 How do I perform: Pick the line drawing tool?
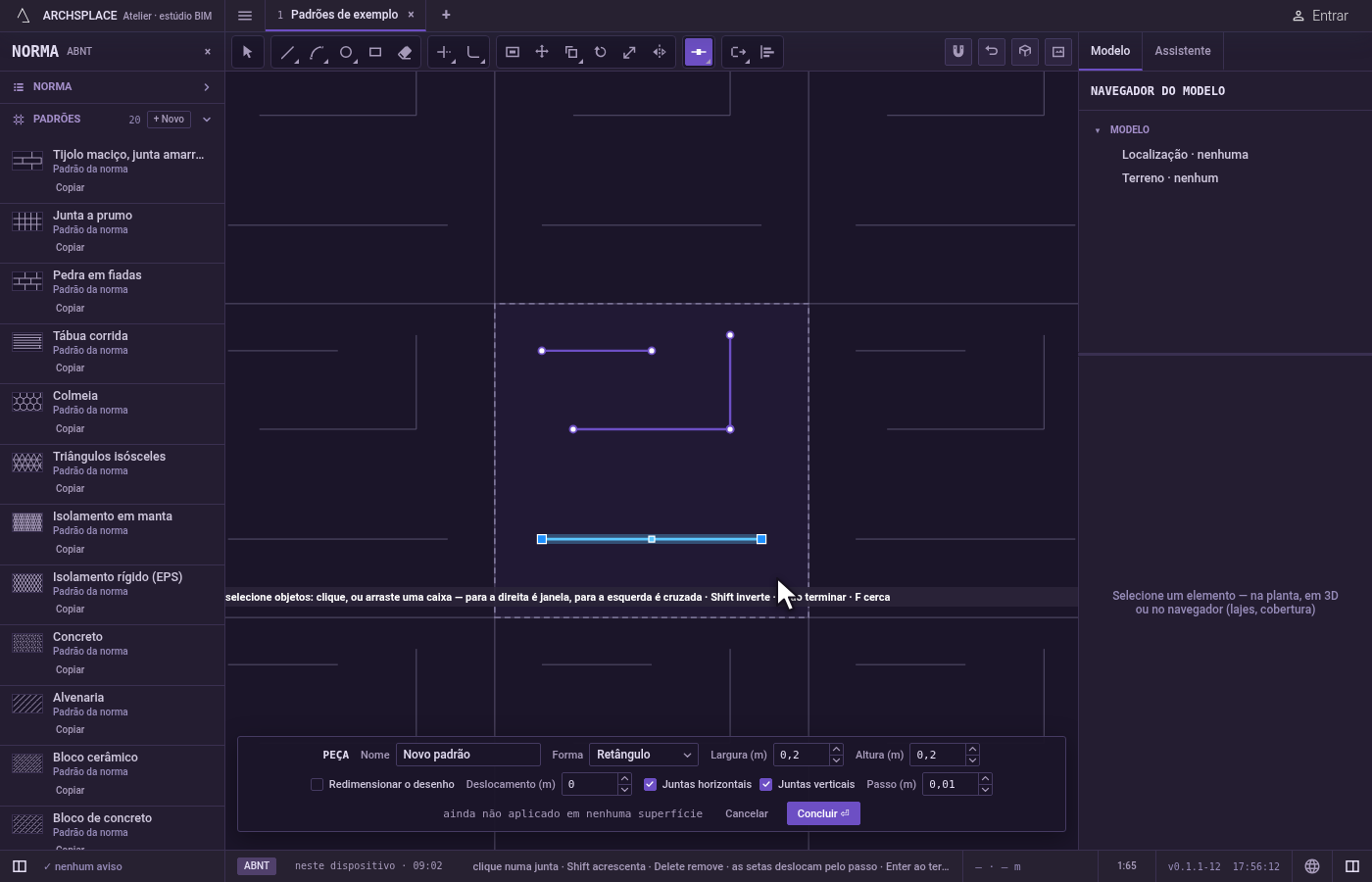(x=287, y=52)
